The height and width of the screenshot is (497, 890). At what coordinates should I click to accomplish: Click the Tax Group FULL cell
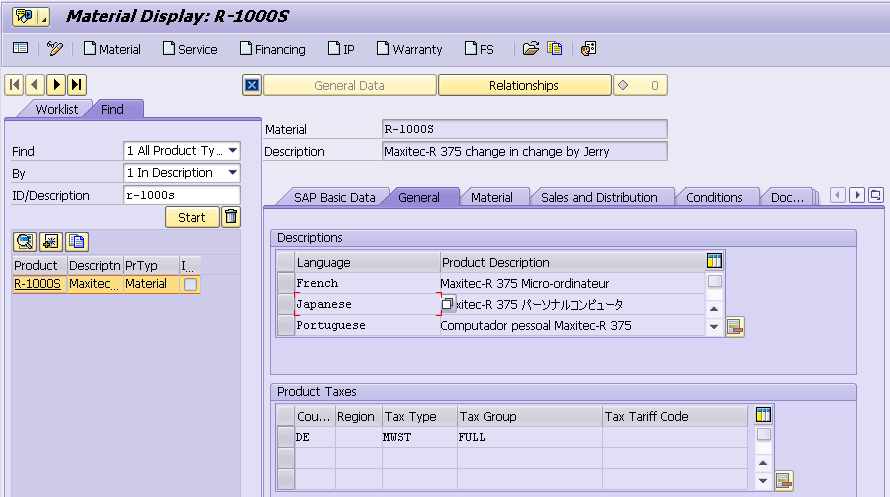pos(530,437)
